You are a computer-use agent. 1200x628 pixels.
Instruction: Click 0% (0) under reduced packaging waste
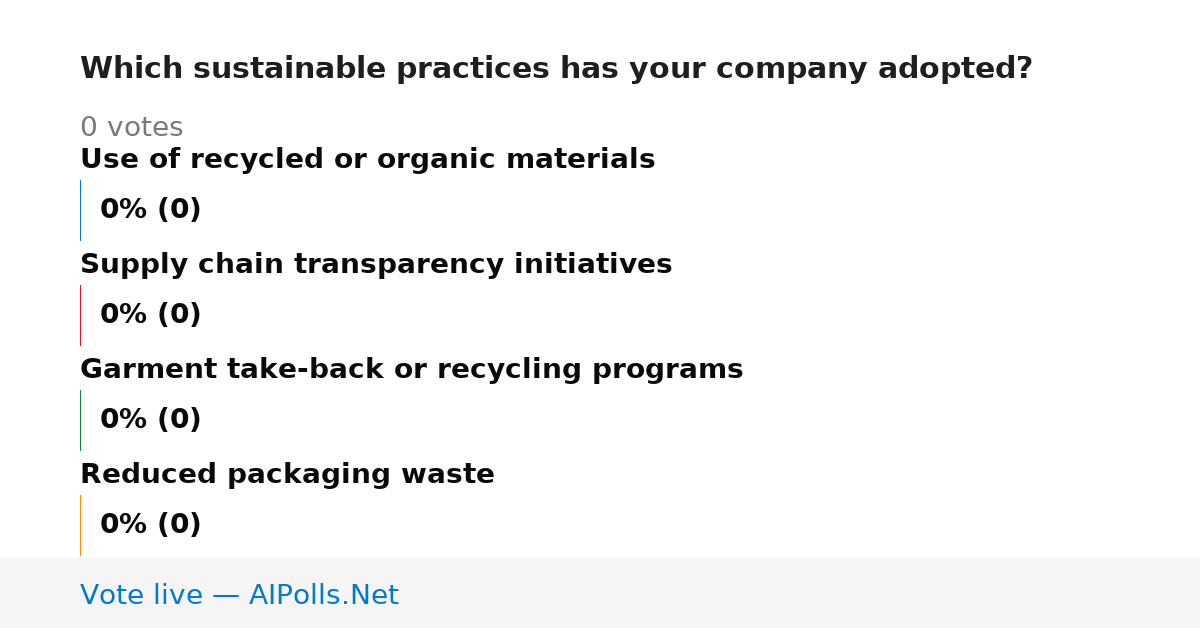pos(150,525)
